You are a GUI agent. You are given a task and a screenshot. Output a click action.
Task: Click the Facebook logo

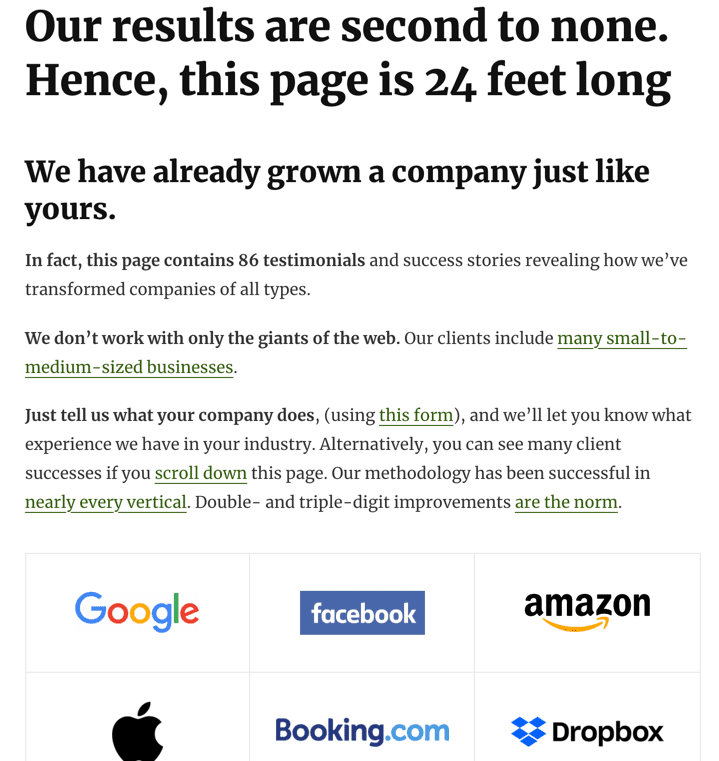(x=362, y=612)
